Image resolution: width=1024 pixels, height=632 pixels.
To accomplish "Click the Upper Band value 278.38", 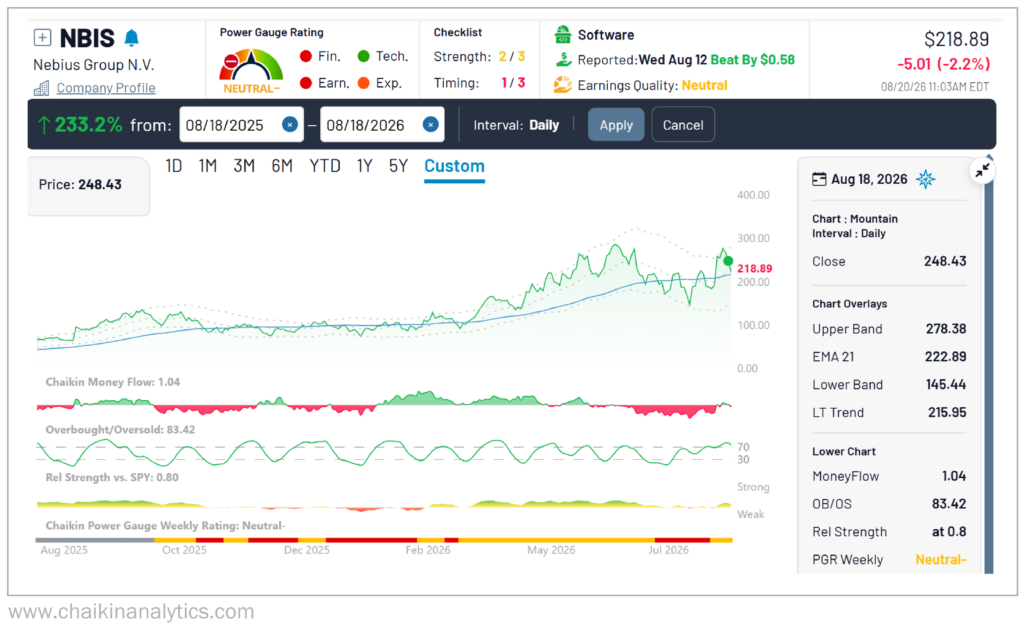I will (x=946, y=328).
